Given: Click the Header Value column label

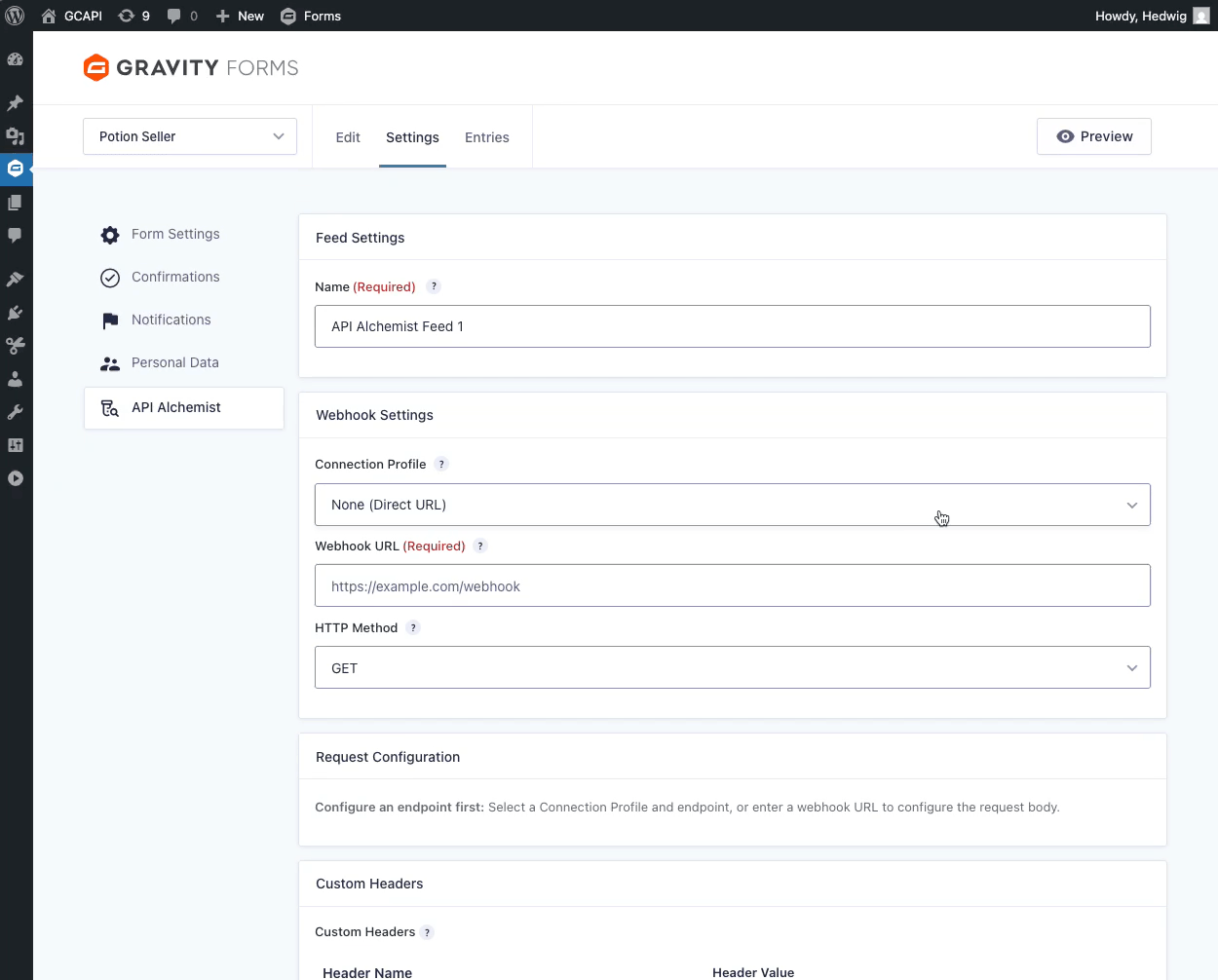Looking at the screenshot, I should tap(753, 972).
